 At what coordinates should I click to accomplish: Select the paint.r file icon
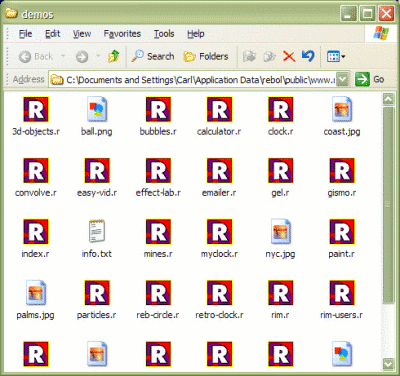point(342,232)
